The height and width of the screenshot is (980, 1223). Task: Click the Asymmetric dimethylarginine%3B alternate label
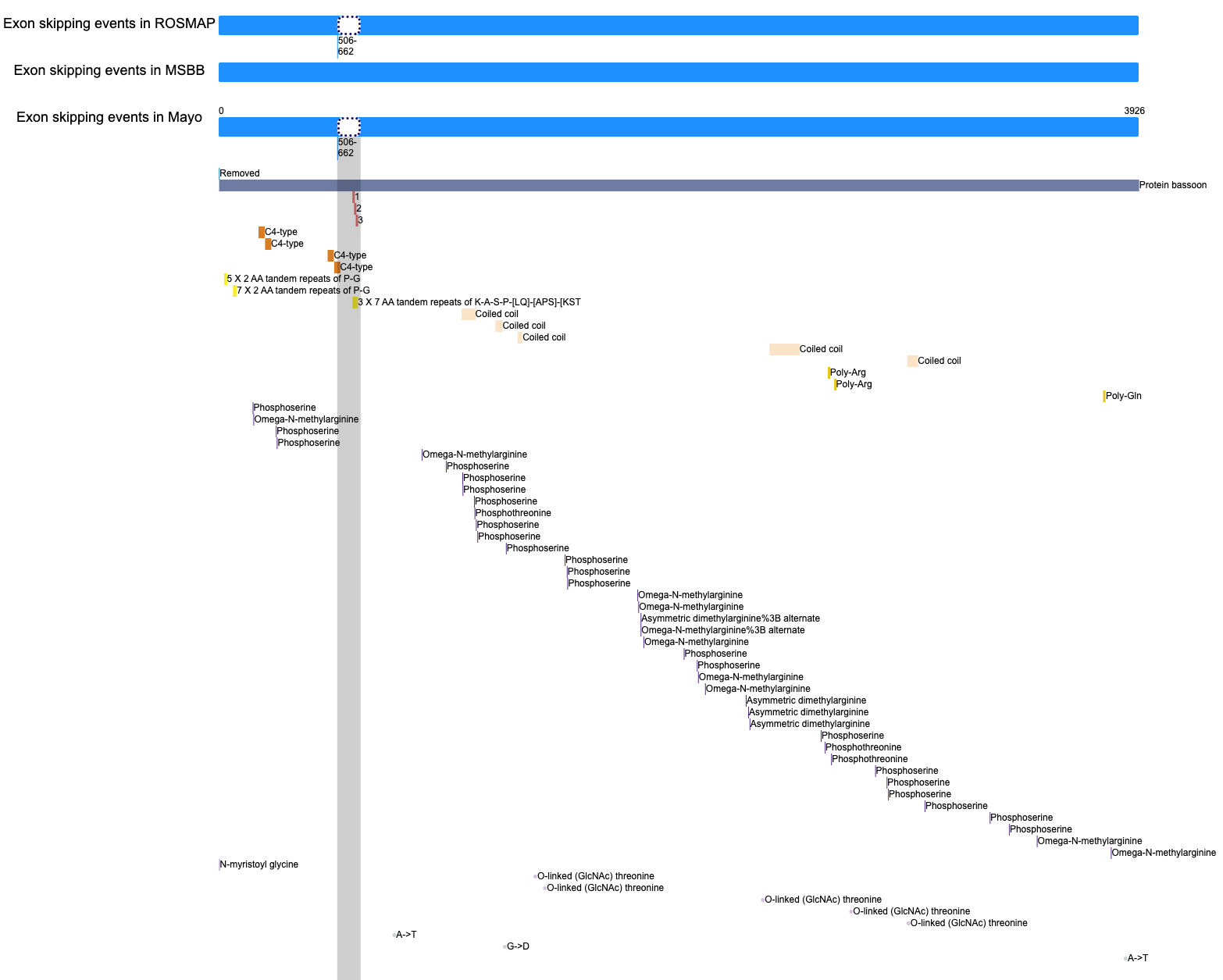730,618
